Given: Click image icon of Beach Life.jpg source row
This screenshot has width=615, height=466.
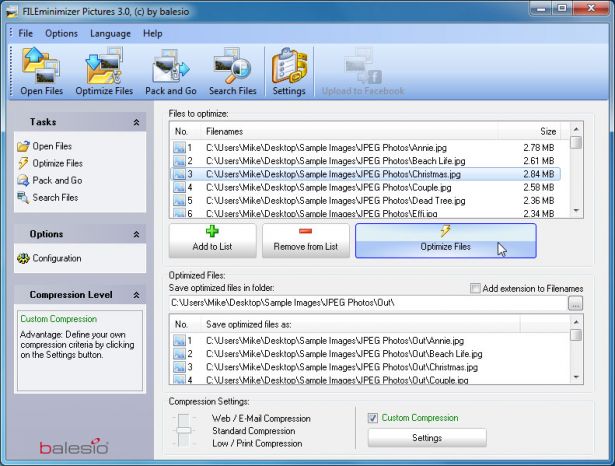Looking at the screenshot, I should [179, 161].
